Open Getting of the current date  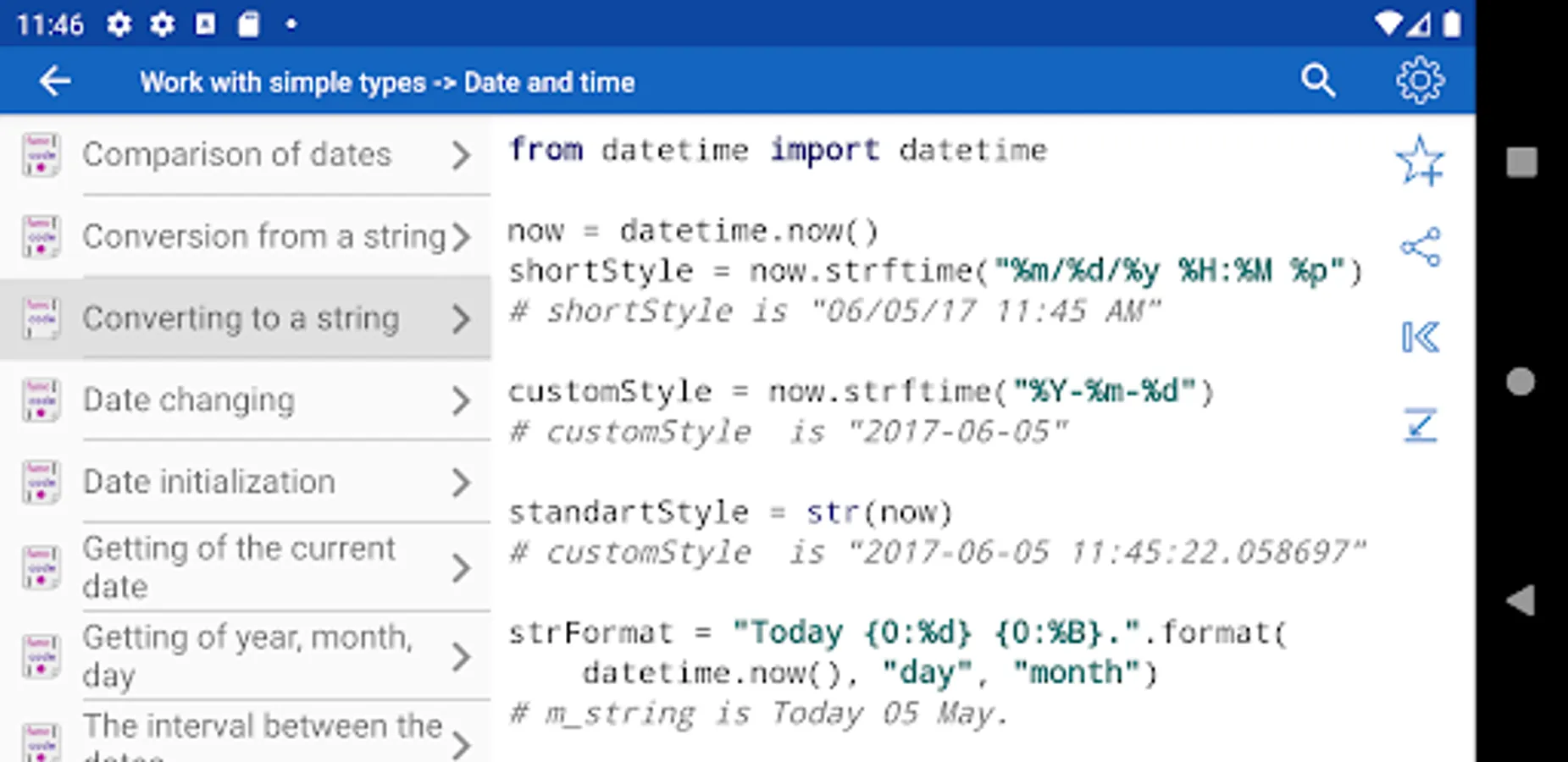point(239,566)
